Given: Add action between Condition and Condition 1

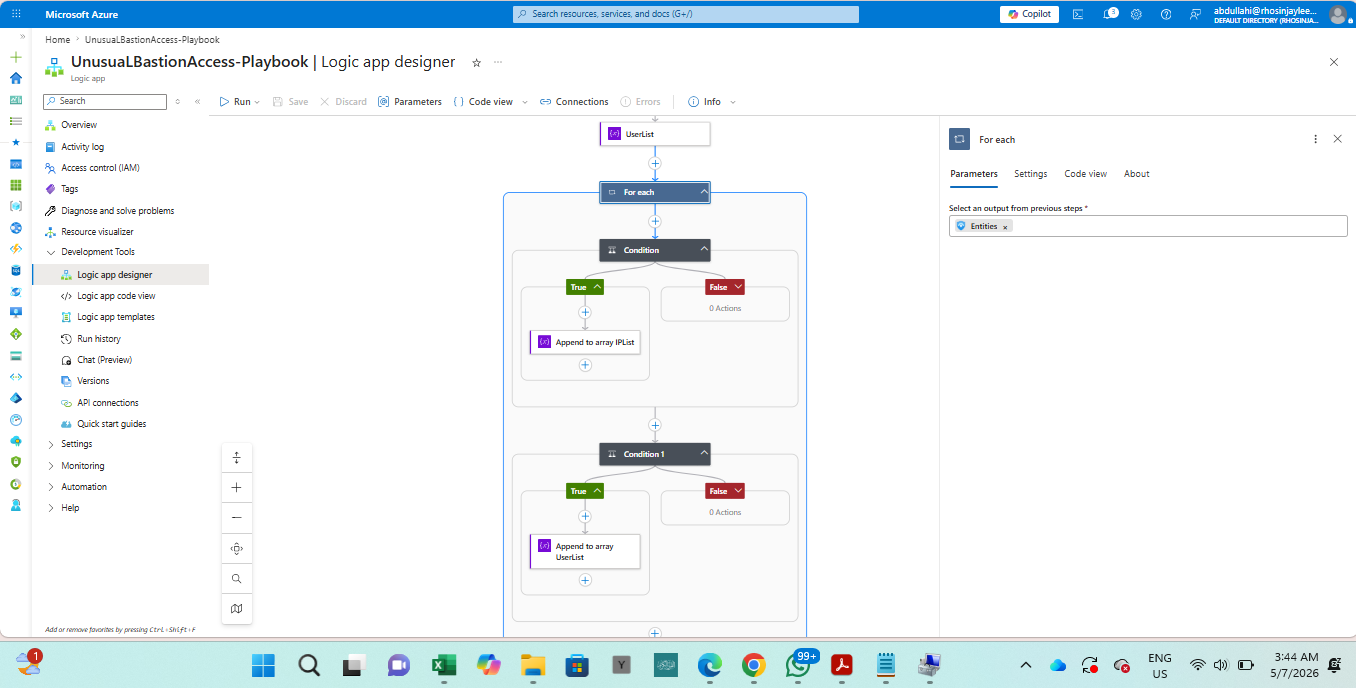Looking at the screenshot, I should 655,425.
